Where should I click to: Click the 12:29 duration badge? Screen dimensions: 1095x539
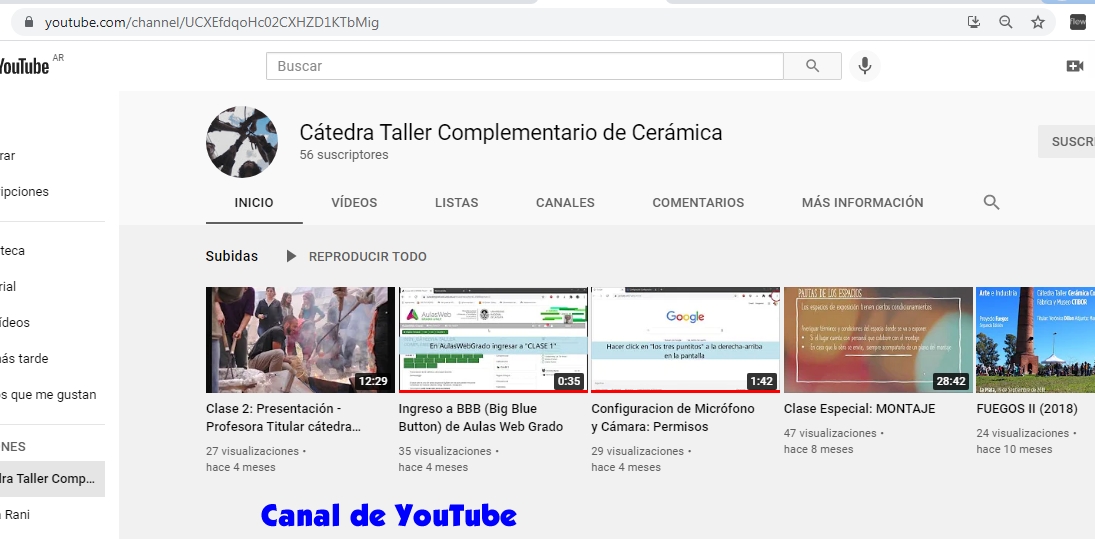pyautogui.click(x=372, y=381)
